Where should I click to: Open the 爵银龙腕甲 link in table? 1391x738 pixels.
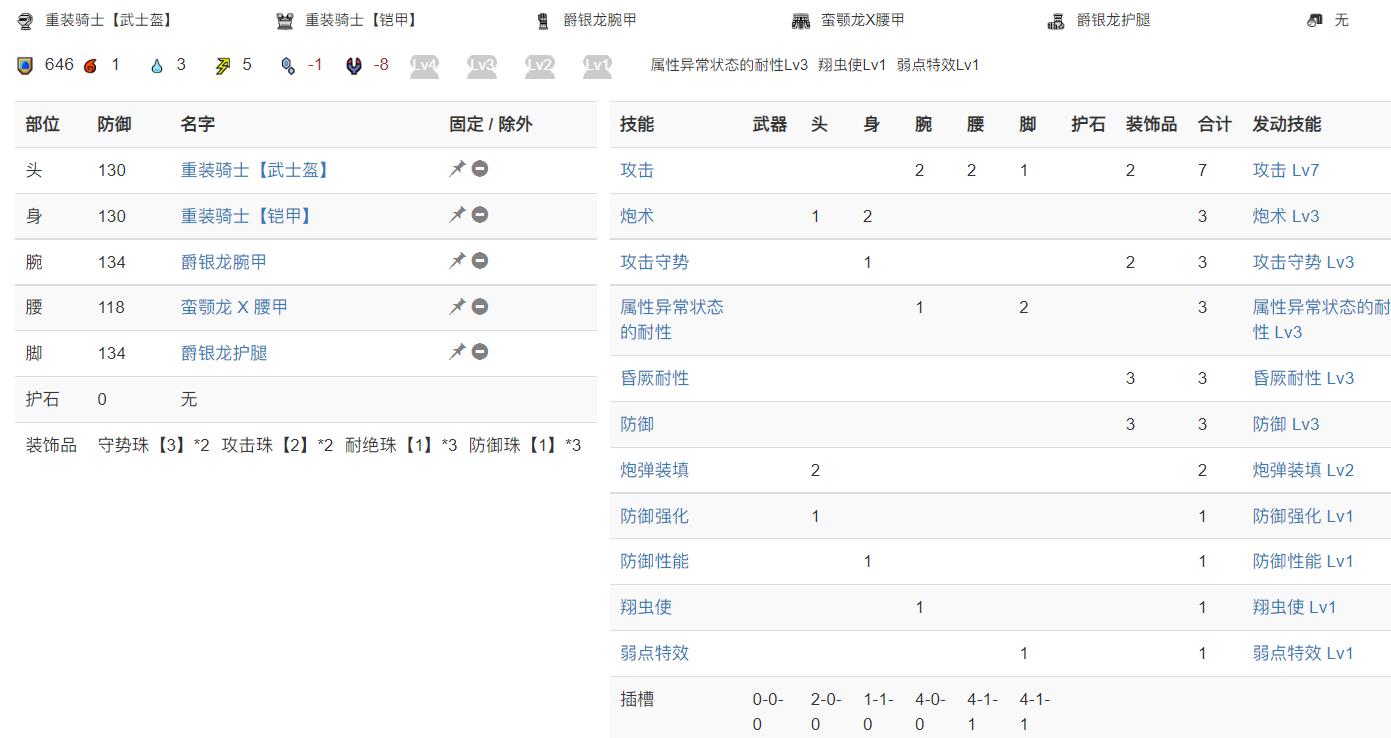[224, 262]
